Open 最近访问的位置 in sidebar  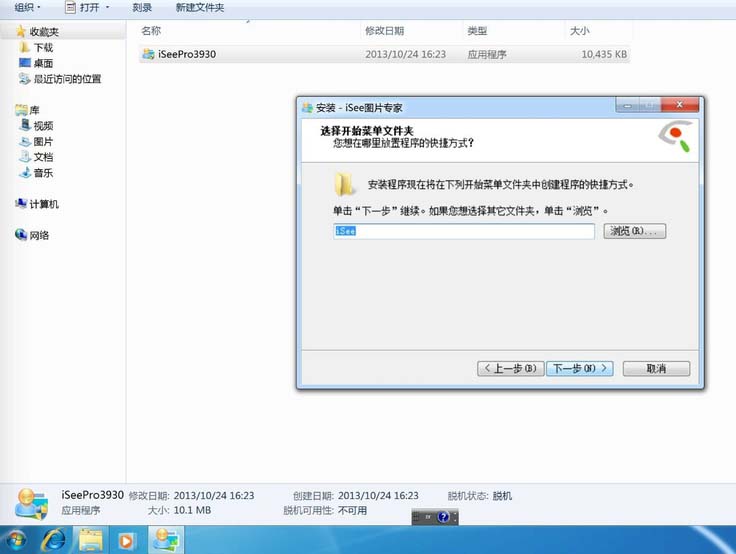[68, 79]
